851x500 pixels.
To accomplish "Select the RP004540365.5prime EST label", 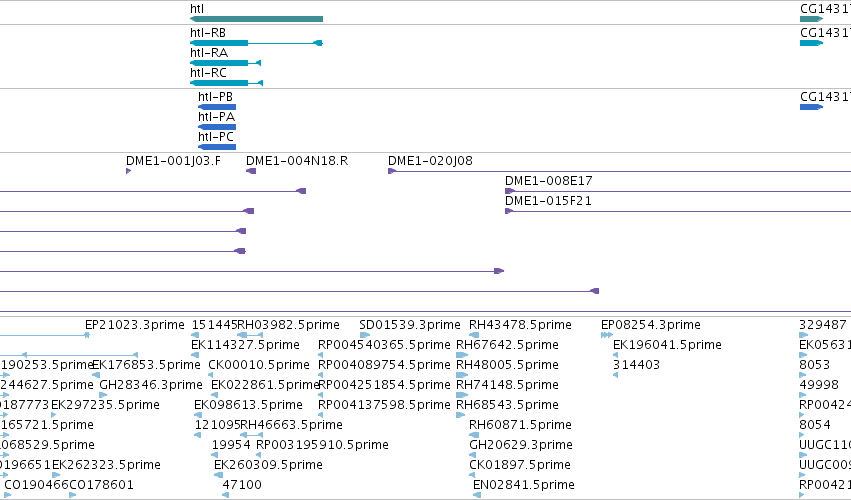I will [384, 345].
